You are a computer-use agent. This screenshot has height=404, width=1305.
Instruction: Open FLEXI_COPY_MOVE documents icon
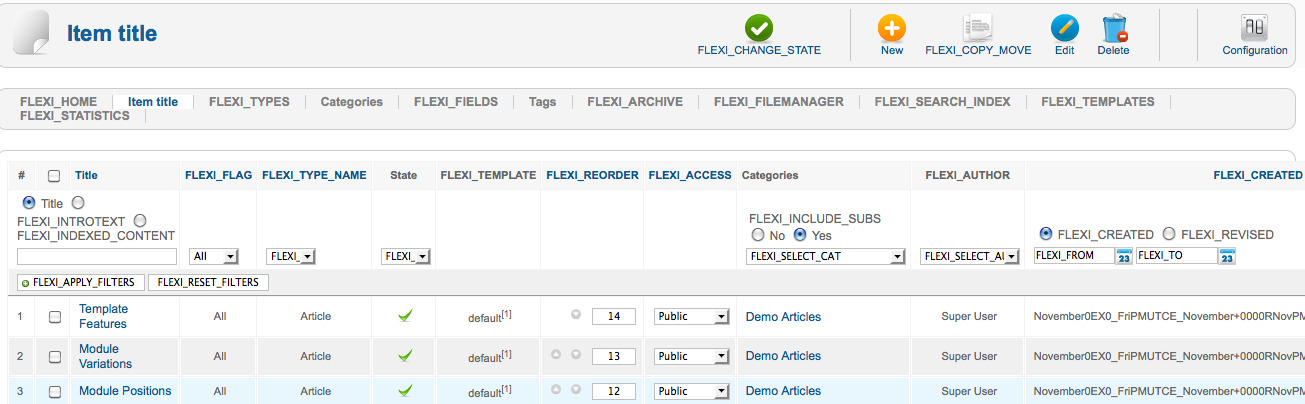978,28
